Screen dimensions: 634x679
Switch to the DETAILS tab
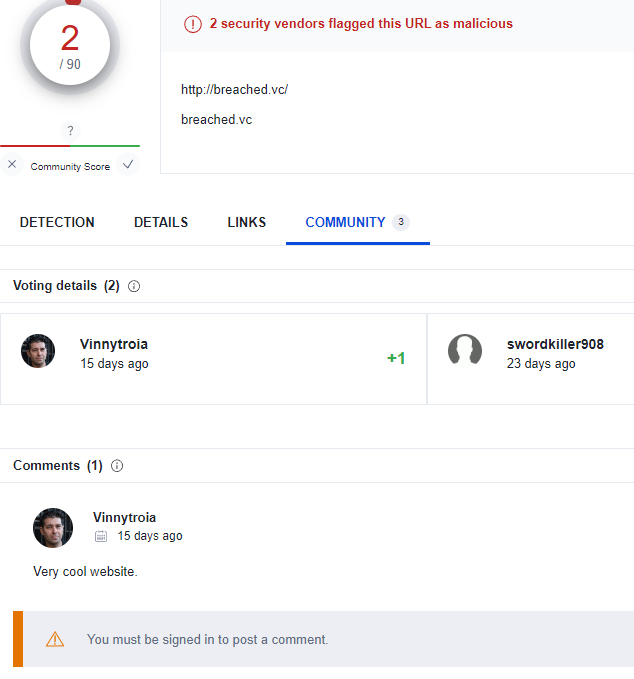[161, 222]
